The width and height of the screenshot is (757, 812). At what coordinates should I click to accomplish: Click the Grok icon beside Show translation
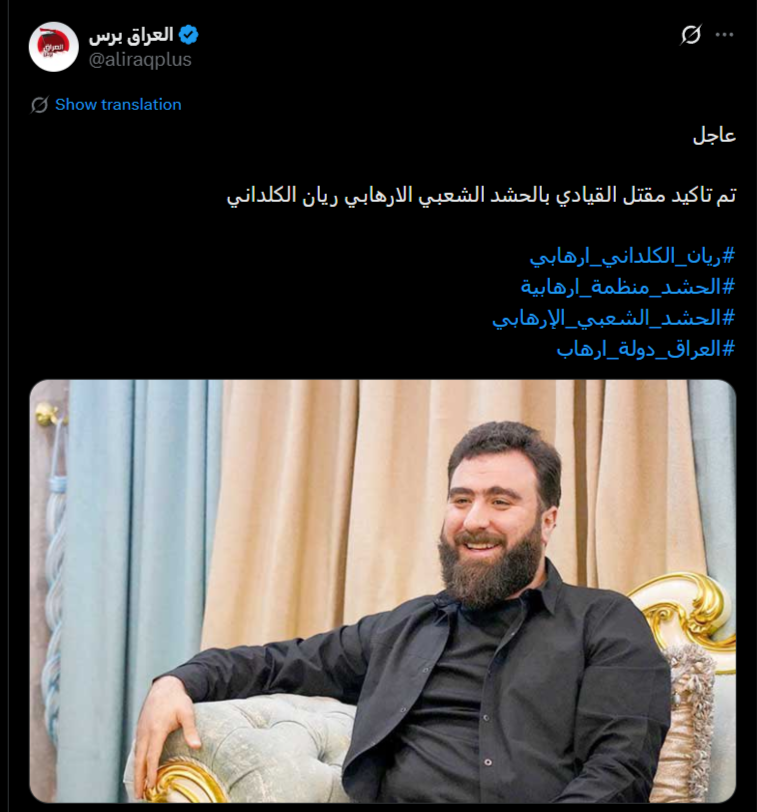point(39,105)
